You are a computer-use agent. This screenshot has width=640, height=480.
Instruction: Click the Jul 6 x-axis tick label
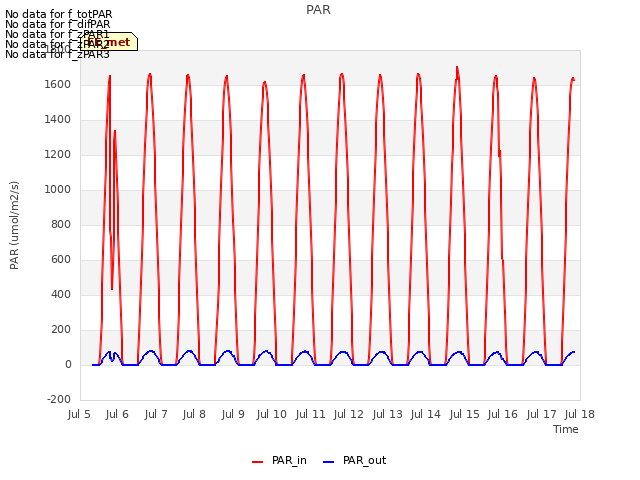[117, 415]
